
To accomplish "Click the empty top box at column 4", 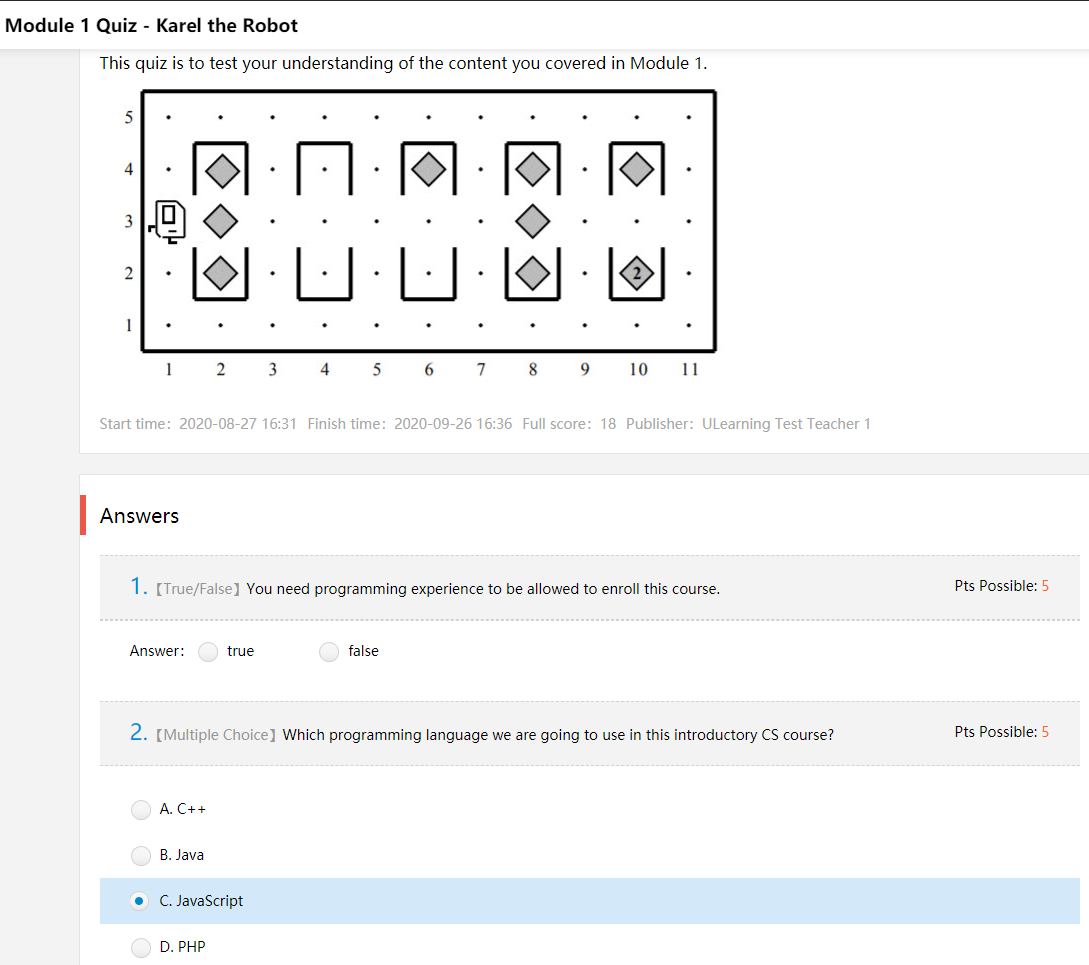I will click(324, 169).
